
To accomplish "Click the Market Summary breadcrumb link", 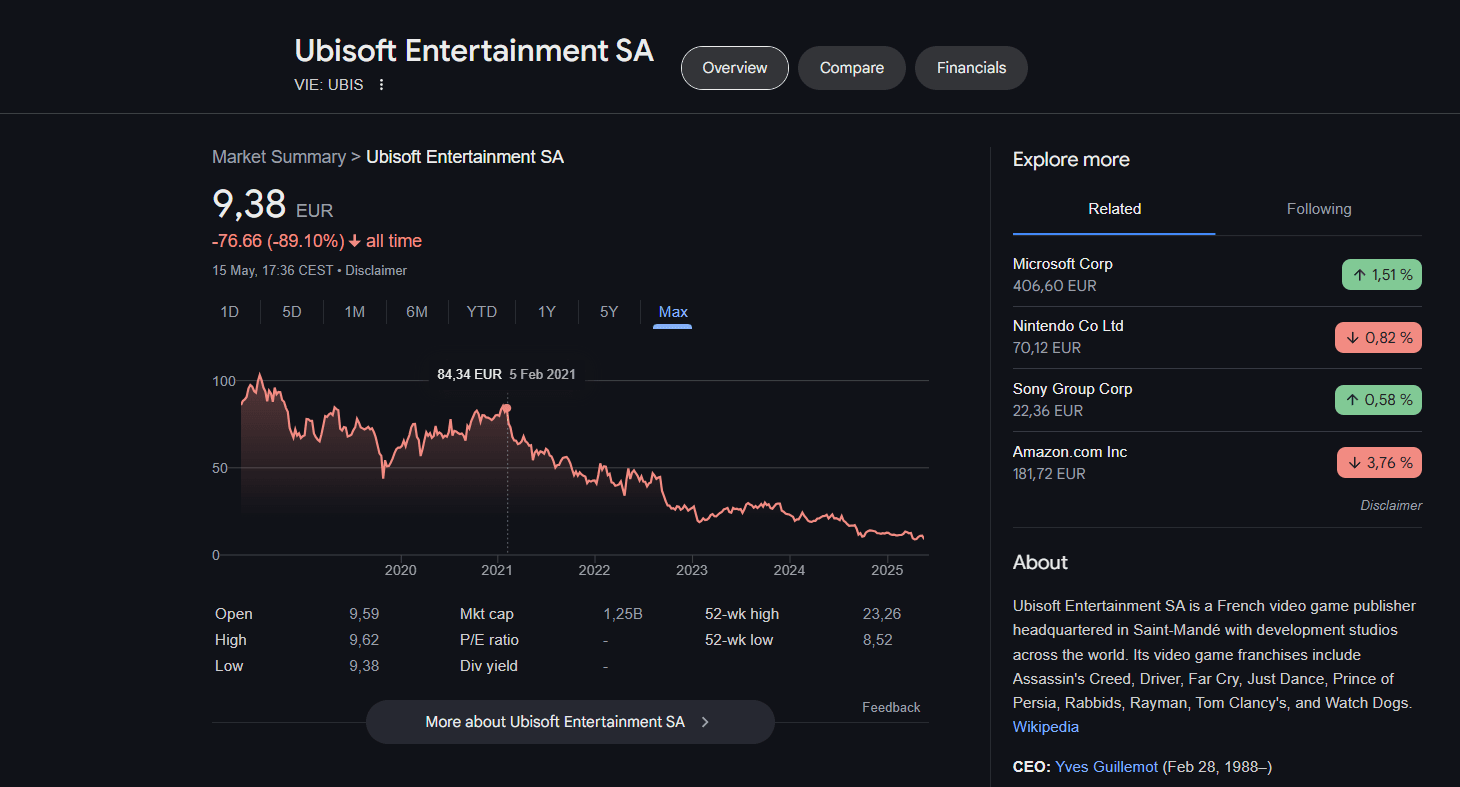I will click(x=278, y=157).
